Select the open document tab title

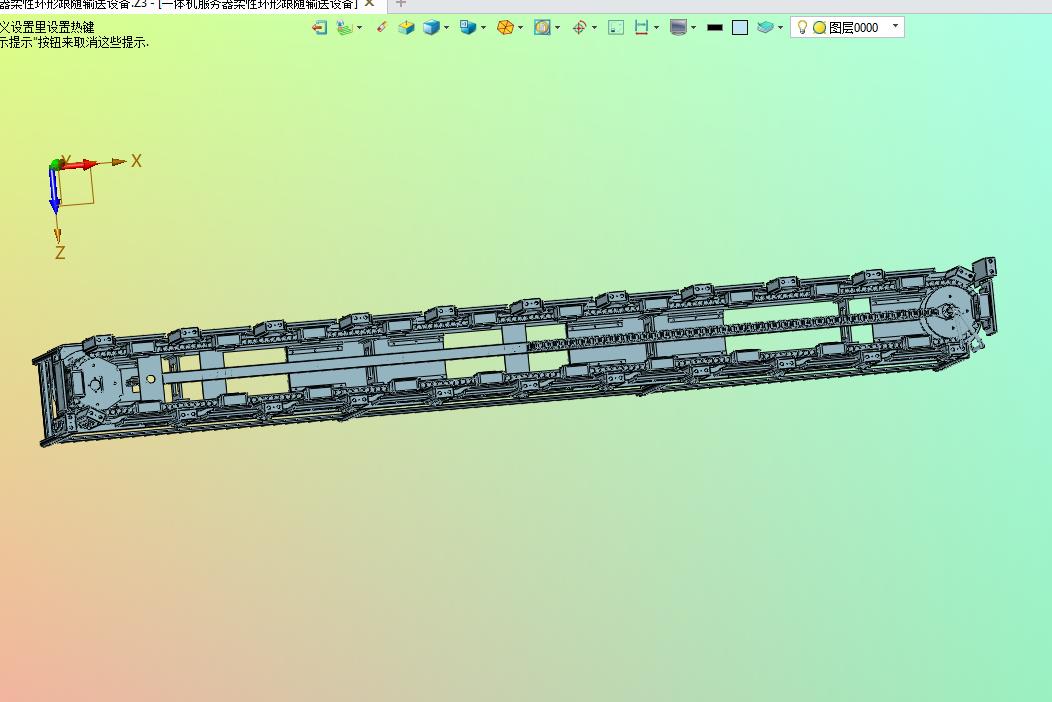point(178,4)
